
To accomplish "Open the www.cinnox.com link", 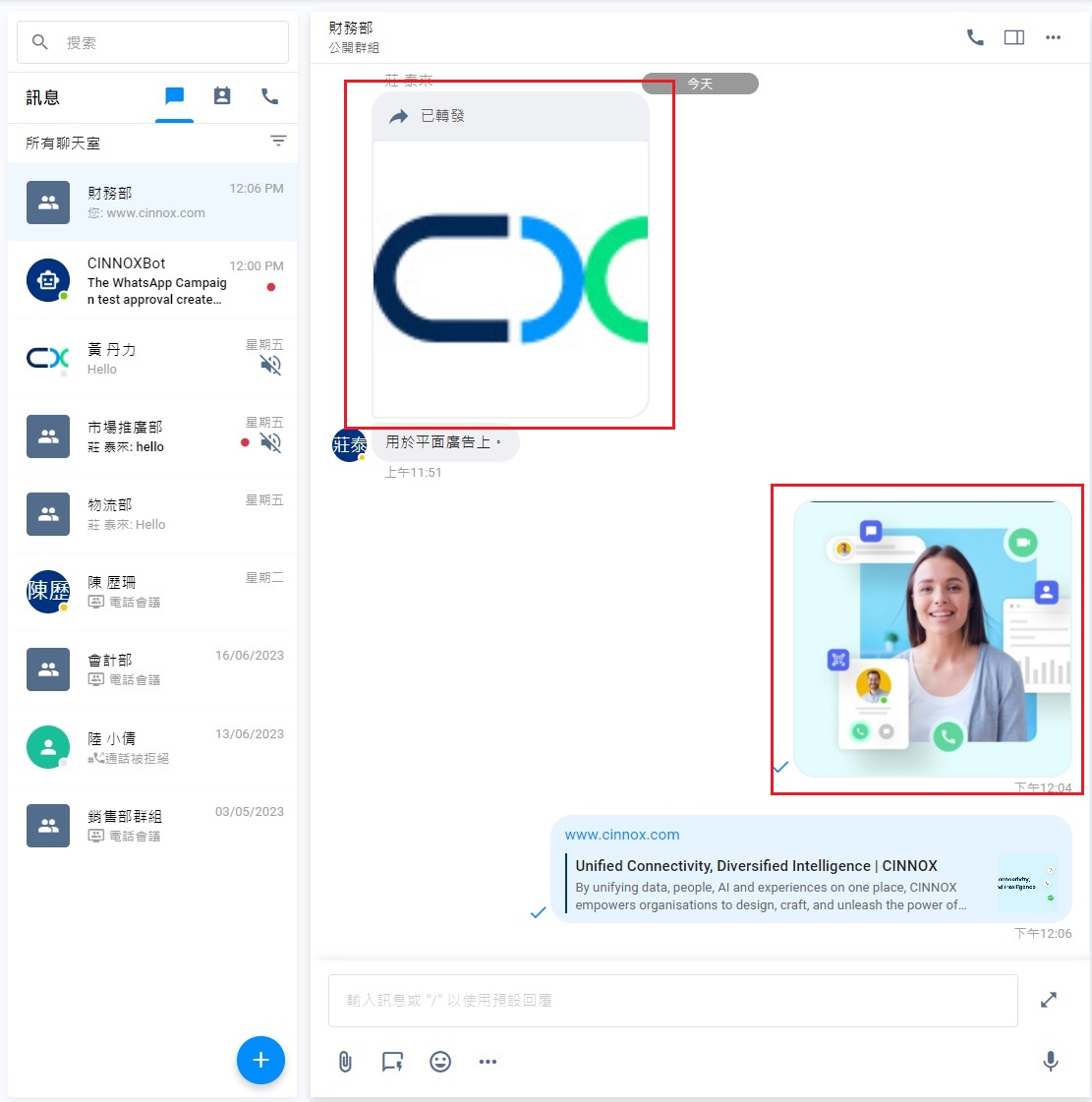I will [622, 835].
